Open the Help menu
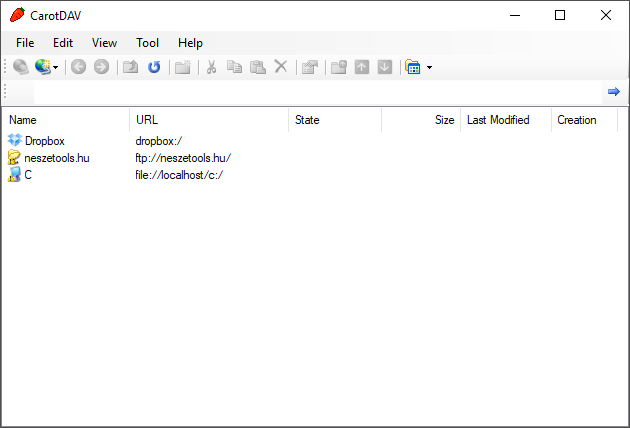The image size is (630, 428). pos(190,43)
